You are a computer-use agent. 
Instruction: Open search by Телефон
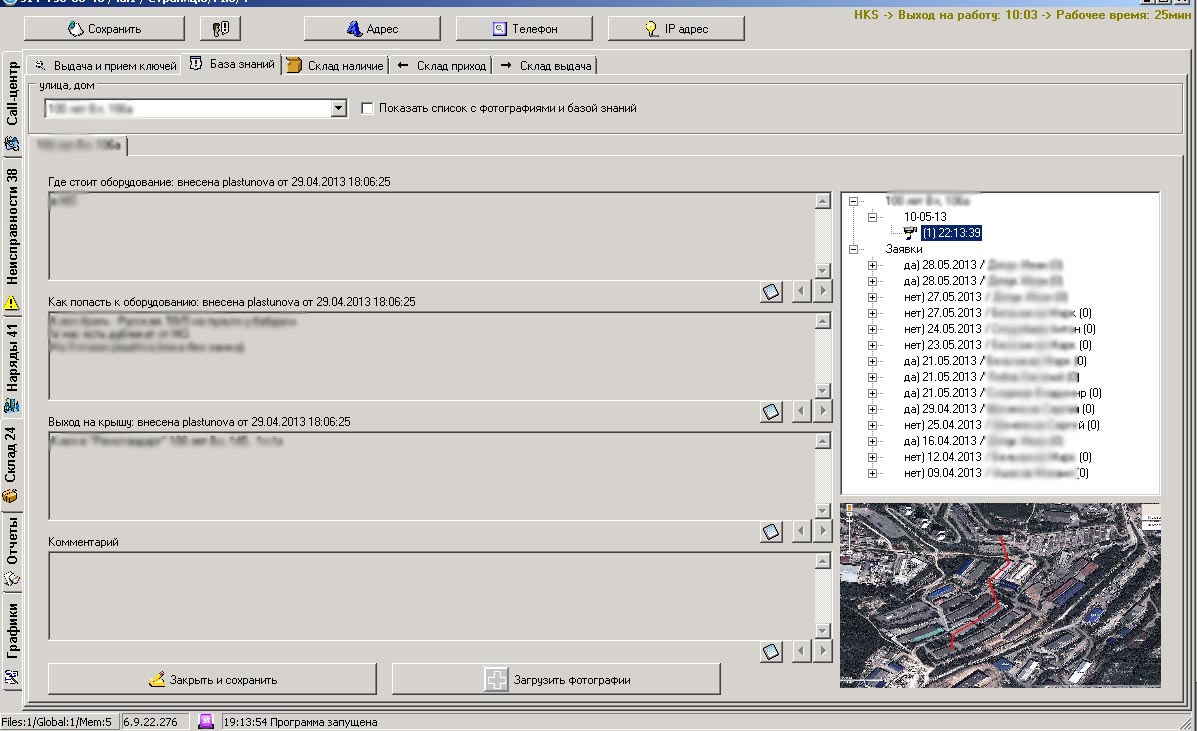(x=524, y=29)
